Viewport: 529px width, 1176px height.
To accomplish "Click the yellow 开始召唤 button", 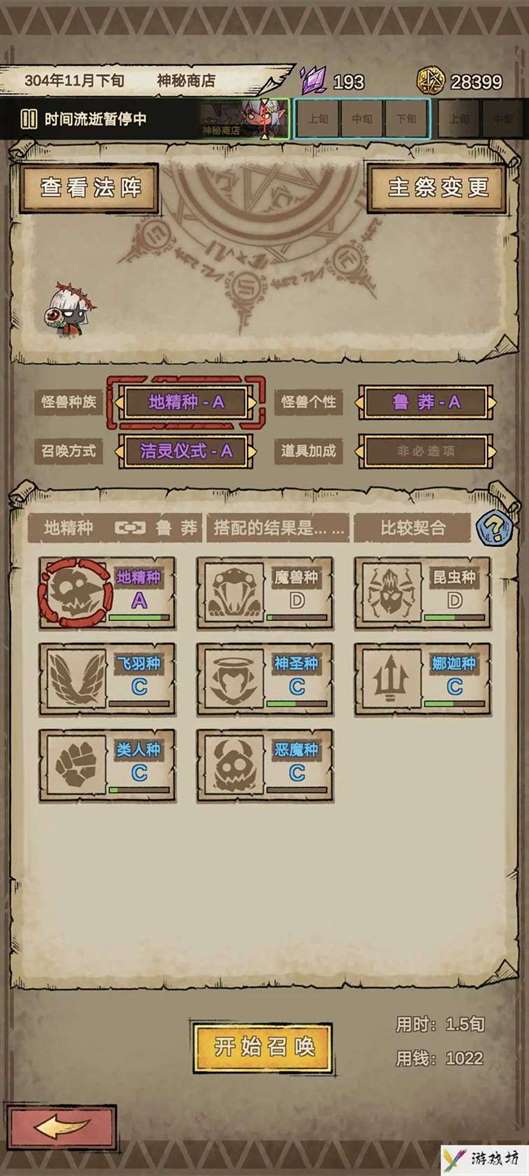I will 263,1047.
